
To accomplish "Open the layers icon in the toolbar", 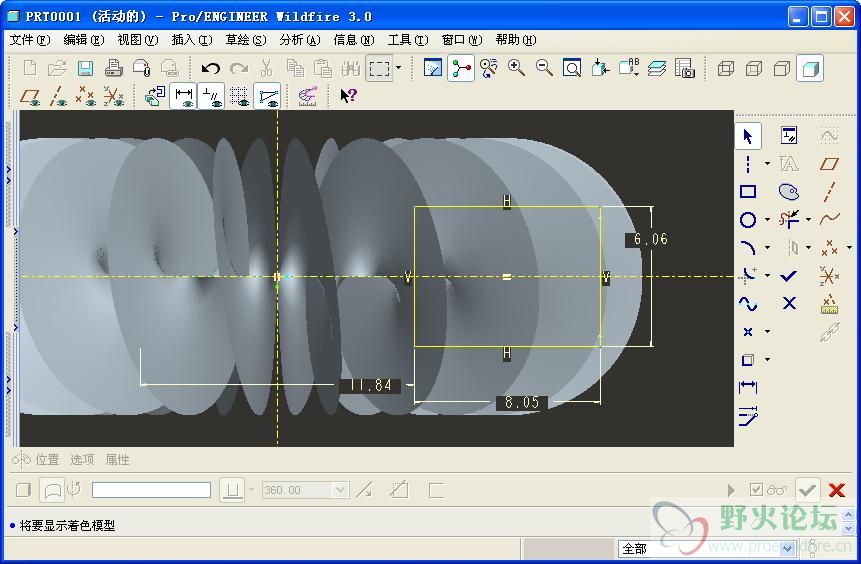I will (656, 69).
